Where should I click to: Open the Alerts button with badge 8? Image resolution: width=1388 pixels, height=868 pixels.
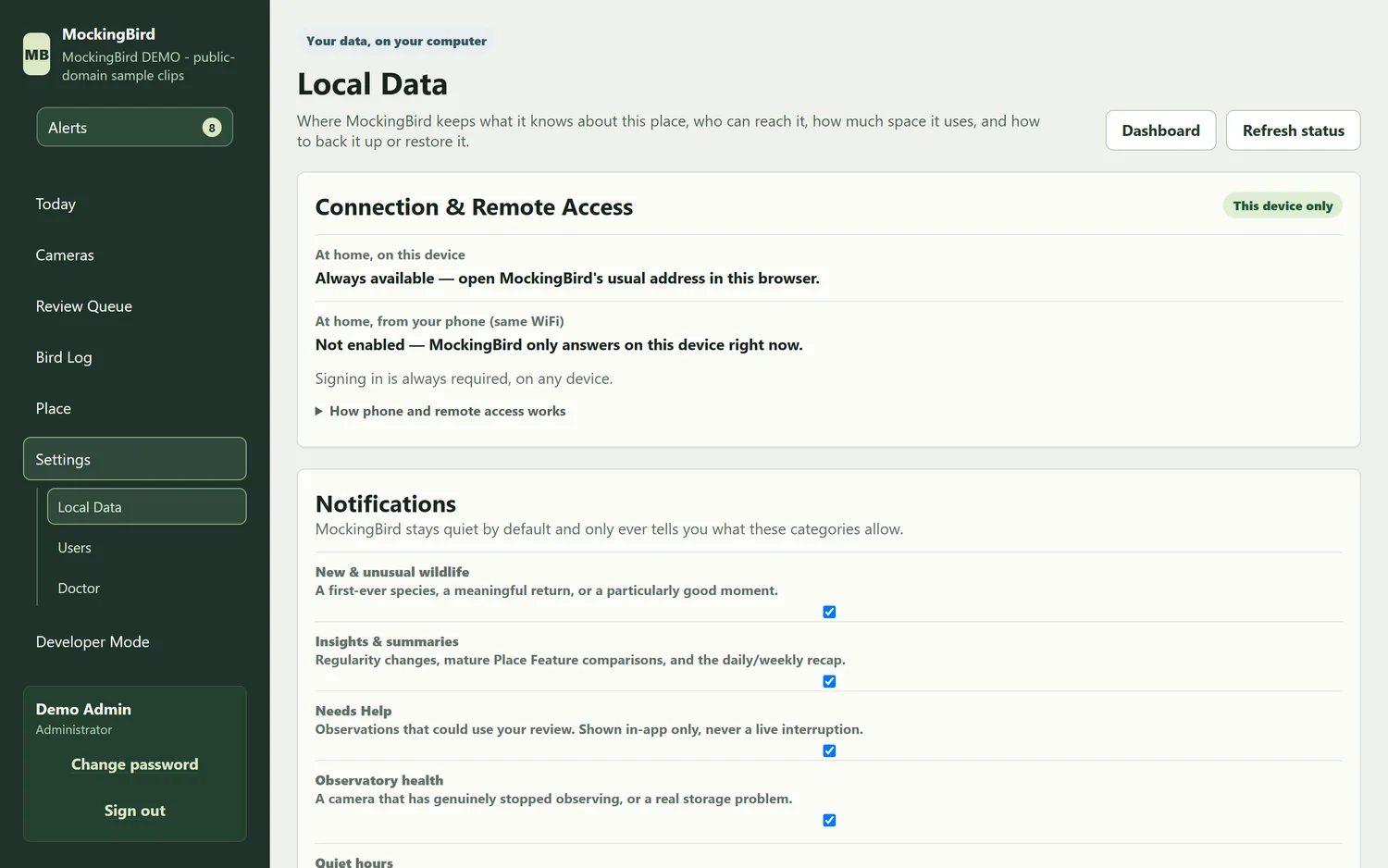(134, 128)
